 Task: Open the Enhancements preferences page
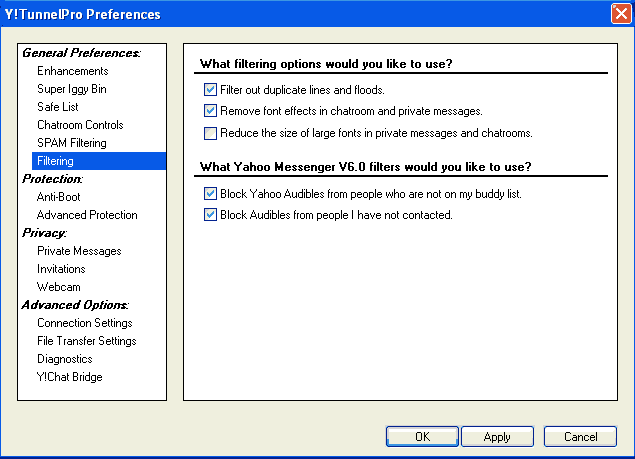click(x=72, y=71)
